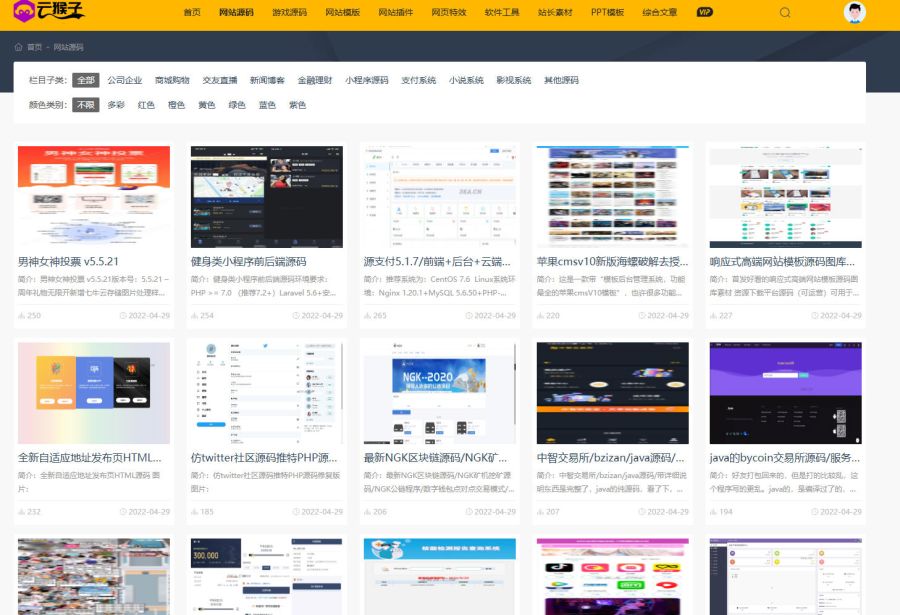Click the 云猴子 site logo

click(46, 13)
